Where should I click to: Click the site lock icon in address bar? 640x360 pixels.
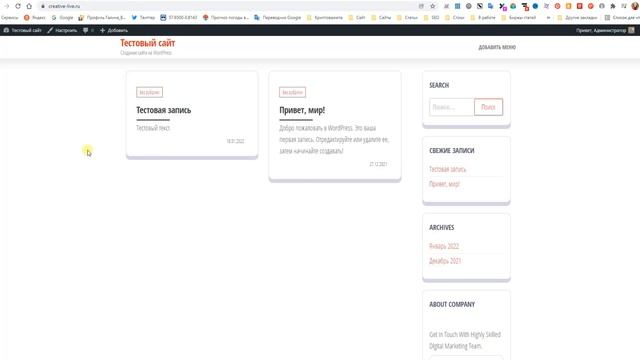(42, 6)
